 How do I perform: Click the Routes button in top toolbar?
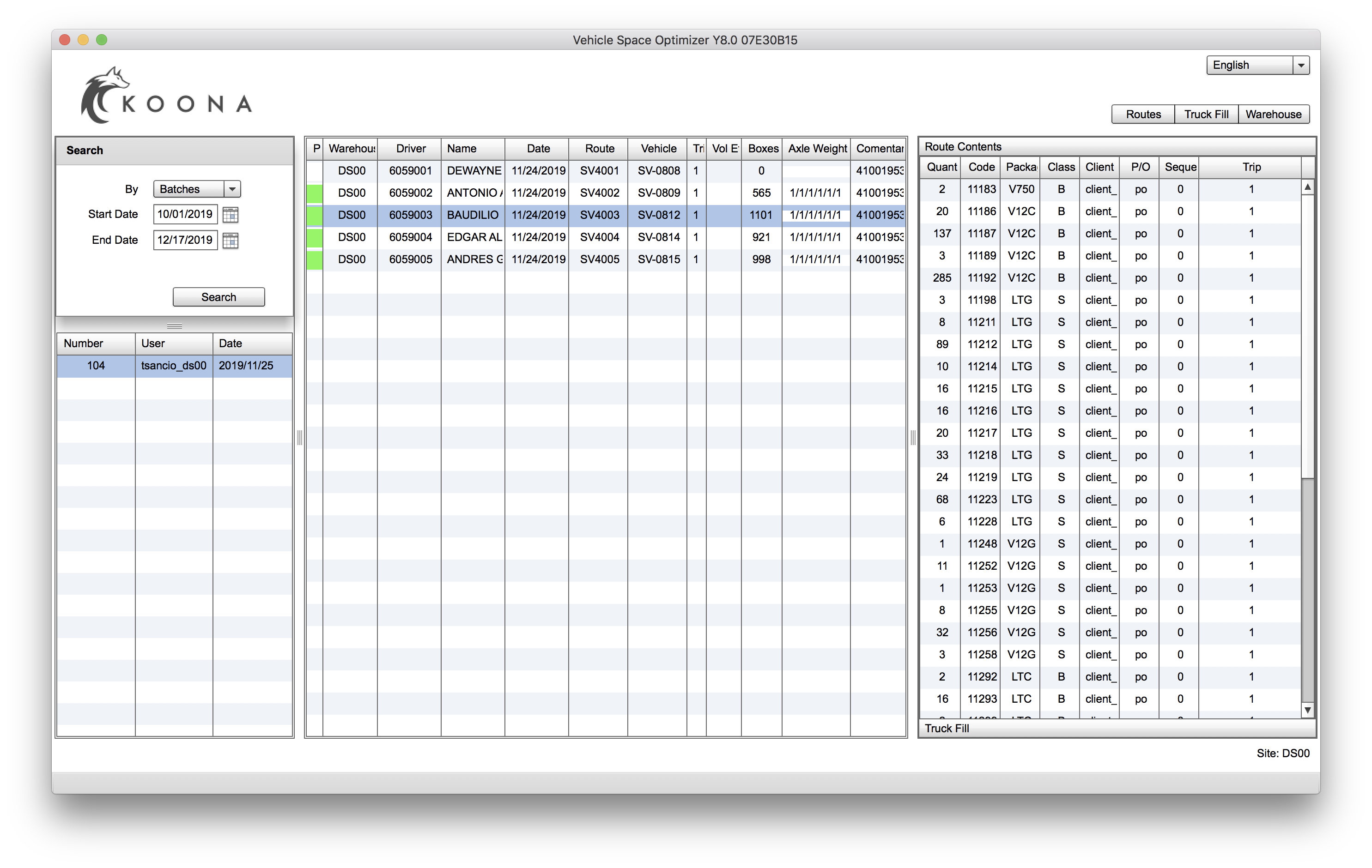(x=1143, y=113)
